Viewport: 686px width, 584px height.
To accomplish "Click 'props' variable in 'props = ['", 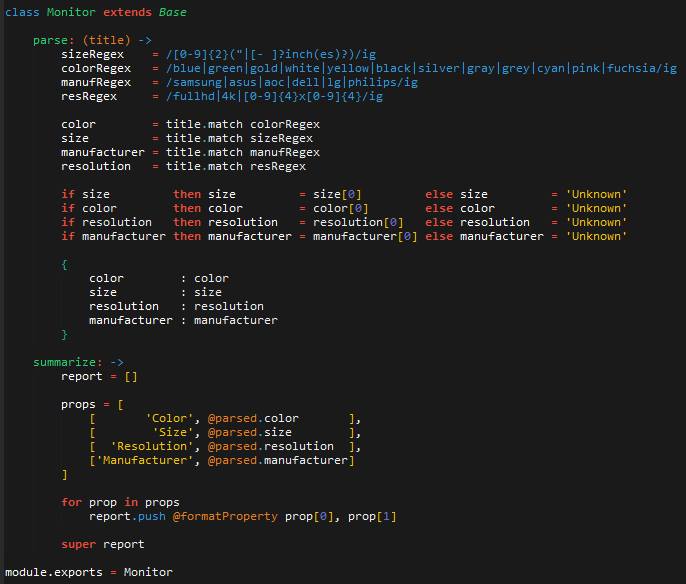I will [78, 404].
